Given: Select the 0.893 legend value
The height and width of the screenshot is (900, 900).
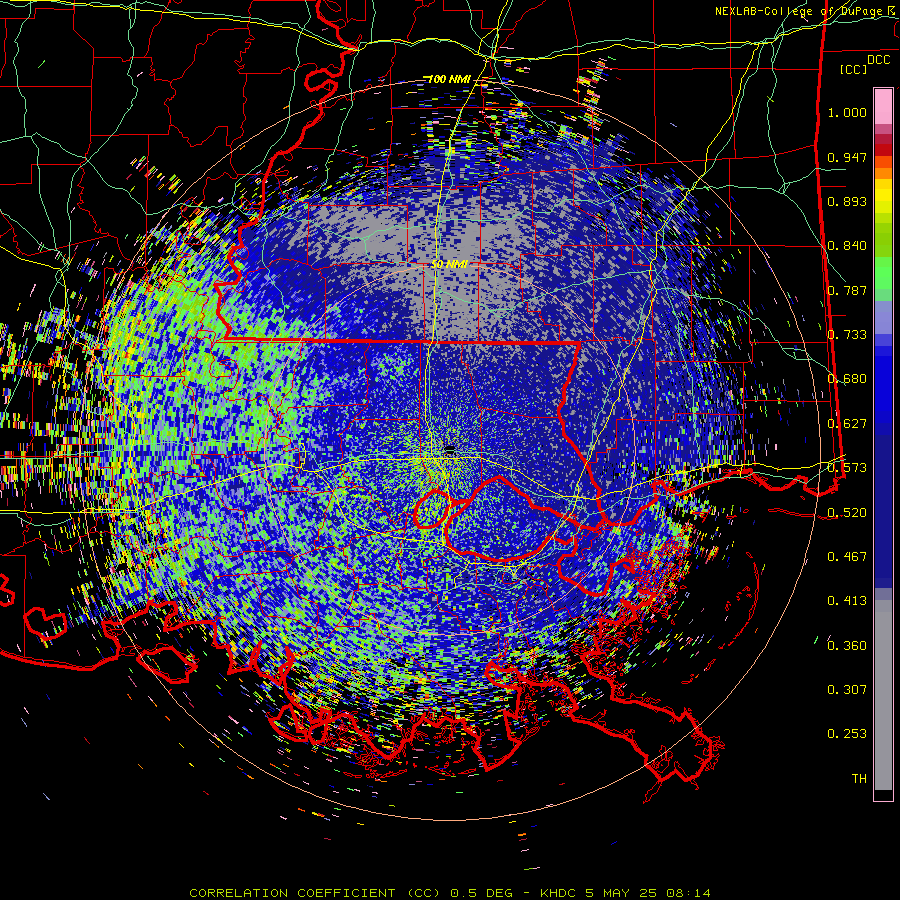Looking at the screenshot, I should [x=847, y=201].
